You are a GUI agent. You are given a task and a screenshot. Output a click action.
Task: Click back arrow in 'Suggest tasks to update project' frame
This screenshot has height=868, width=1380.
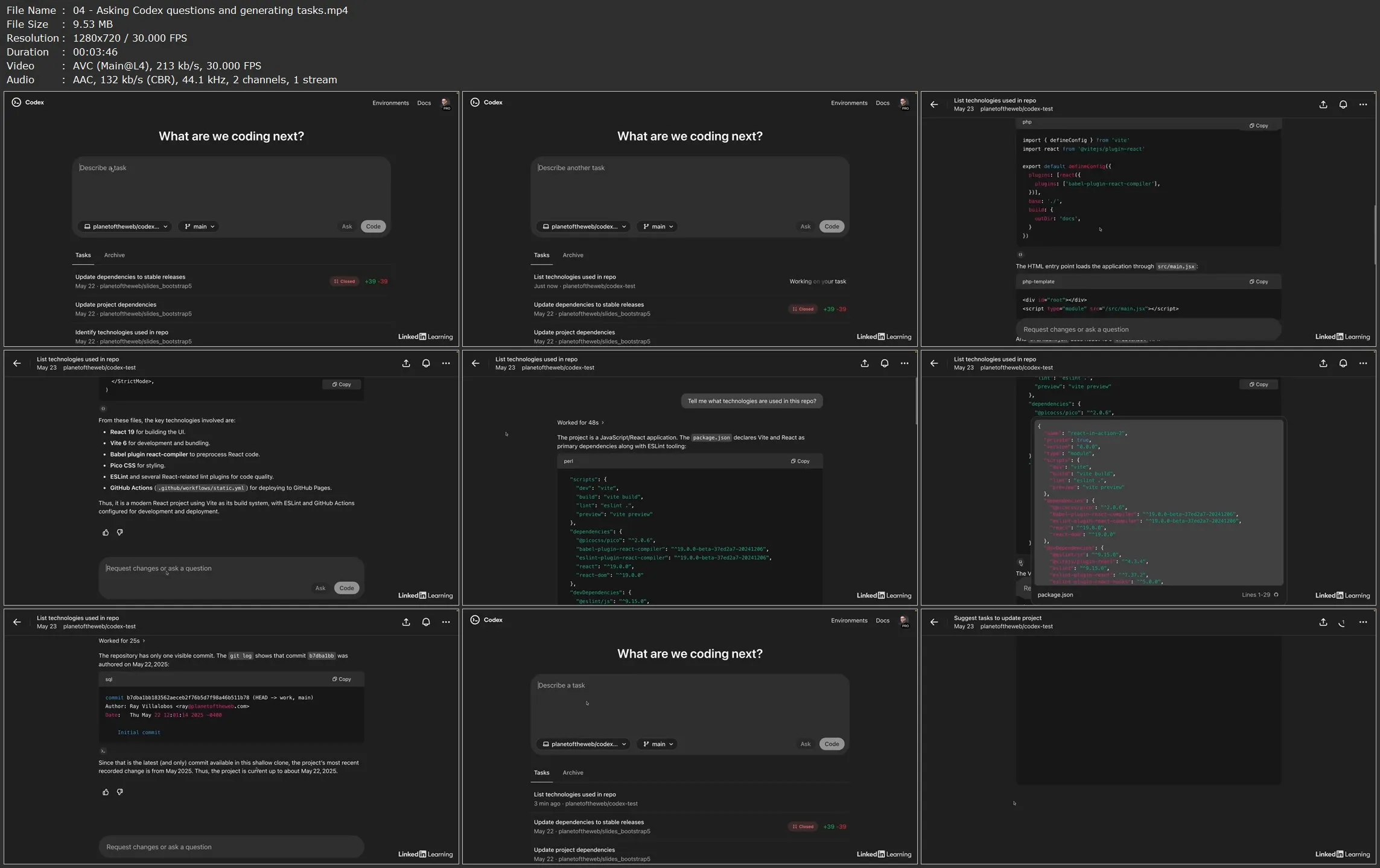934,622
